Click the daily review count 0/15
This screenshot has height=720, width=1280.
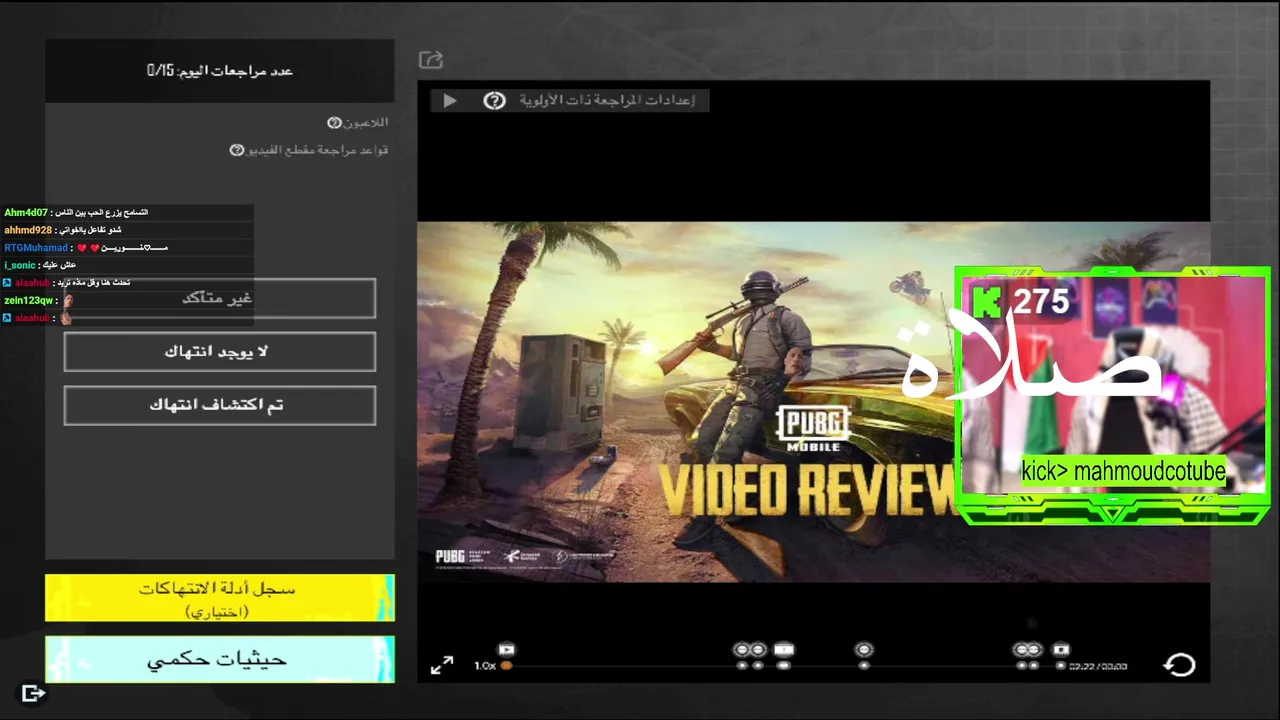coord(220,70)
